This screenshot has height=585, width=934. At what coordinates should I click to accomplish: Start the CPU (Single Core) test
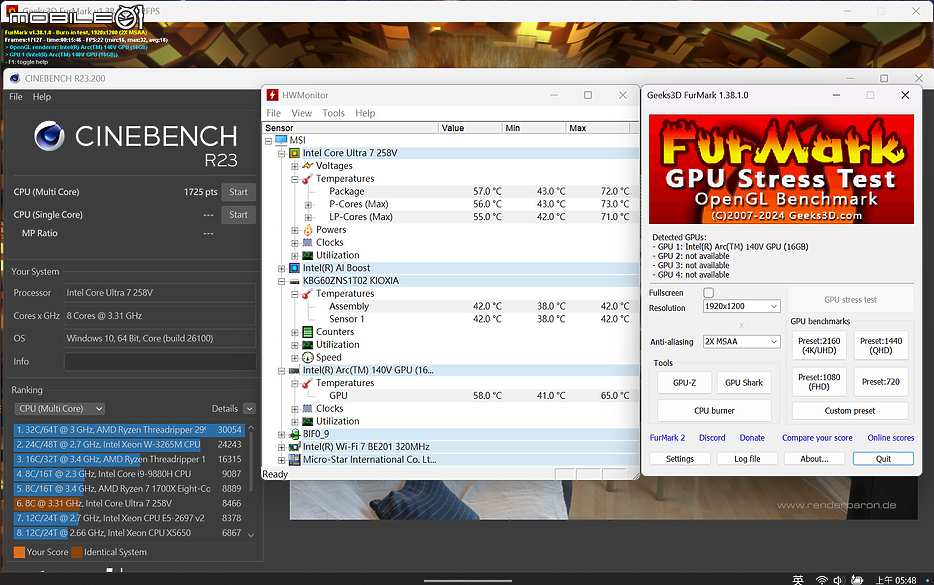pos(238,214)
